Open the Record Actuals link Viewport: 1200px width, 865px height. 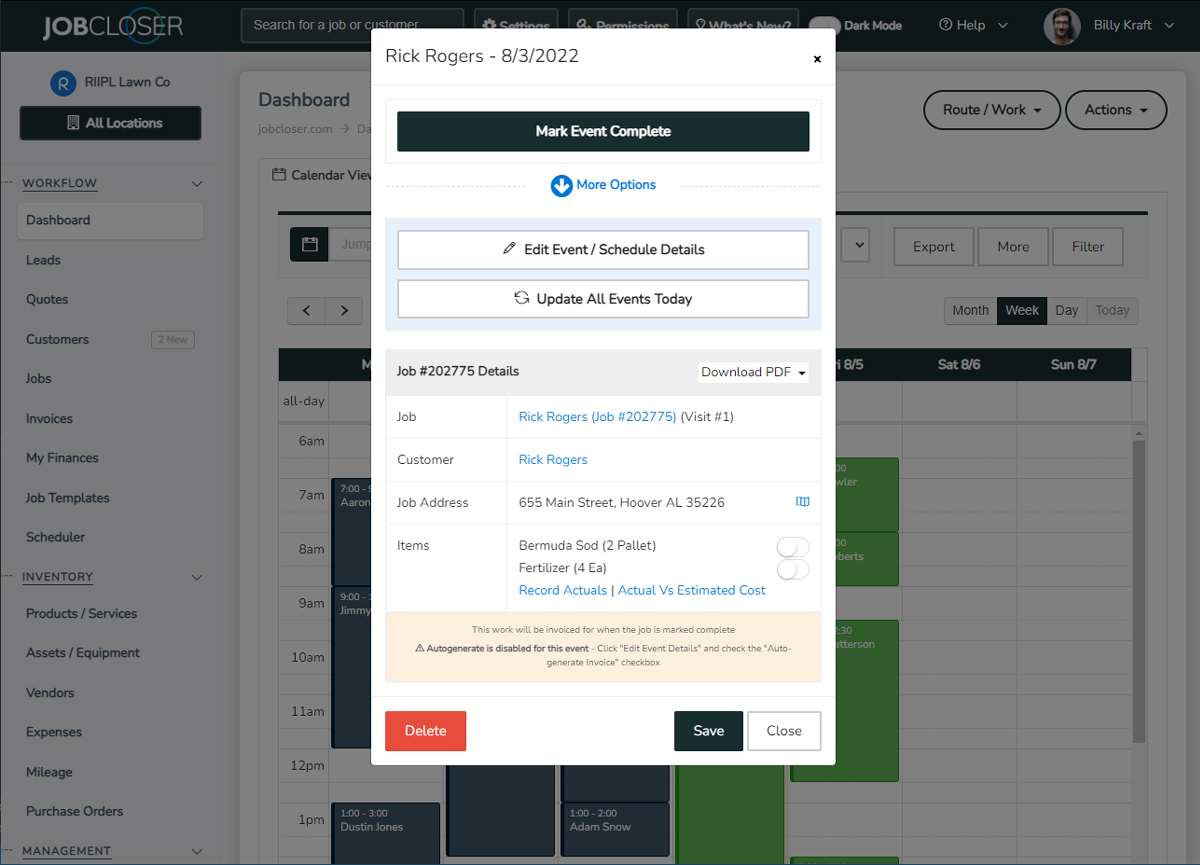pyautogui.click(x=562, y=590)
